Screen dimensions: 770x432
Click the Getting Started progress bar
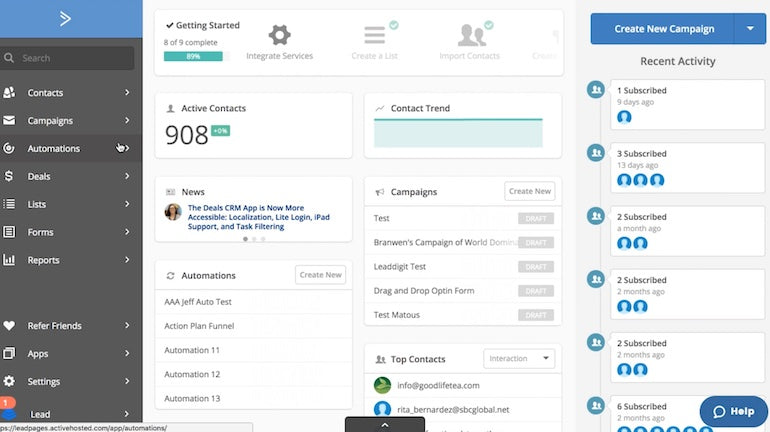click(x=193, y=56)
